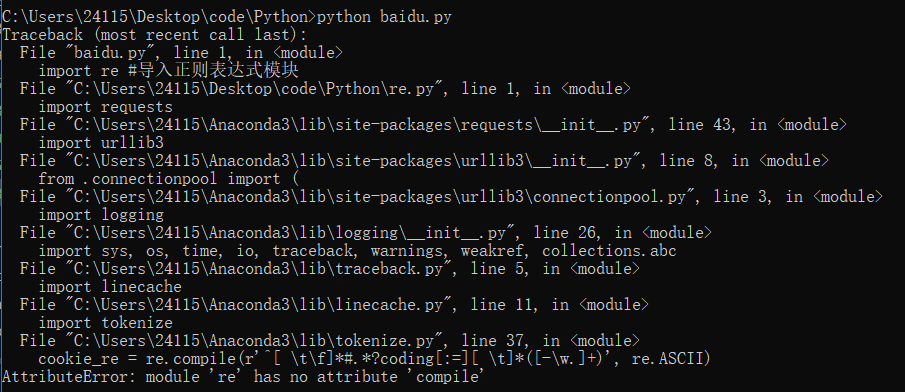Click the logging\__init__.py line 26 entry
The width and height of the screenshot is (905, 392).
[365, 233]
